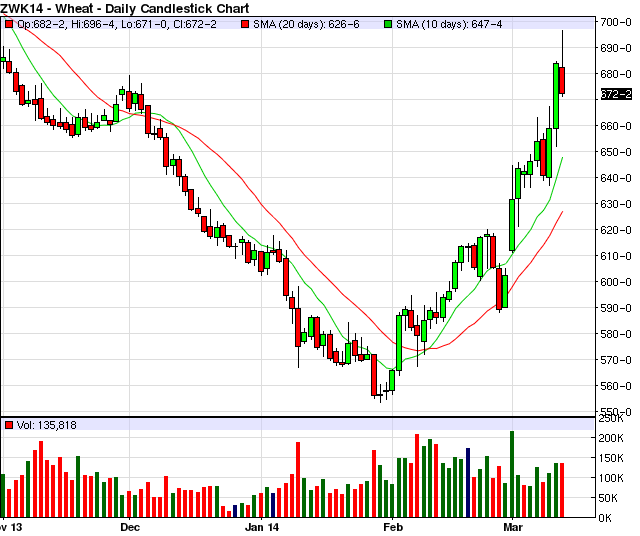Click the chart title 'ZWK14 - Wheat - Daily Candlestick Chart'
Image resolution: width=640 pixels, height=536 pixels.
coord(124,8)
